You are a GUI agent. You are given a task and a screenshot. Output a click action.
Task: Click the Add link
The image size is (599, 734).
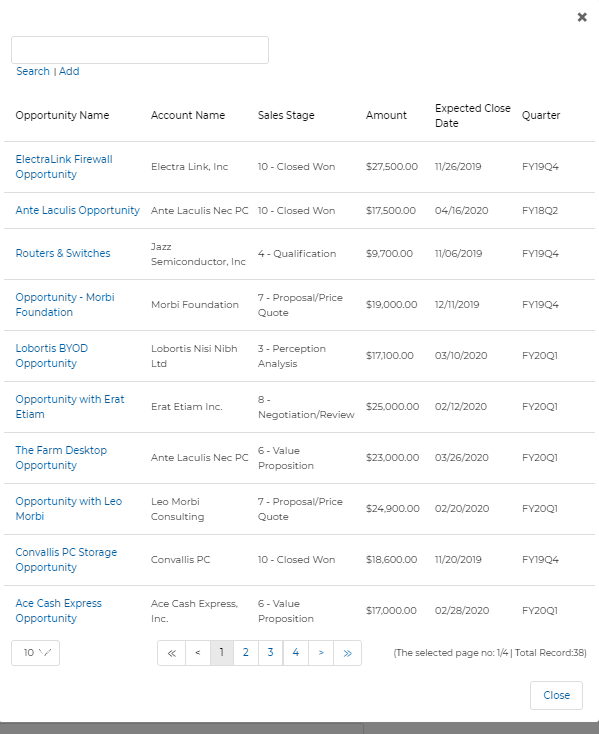(69, 71)
